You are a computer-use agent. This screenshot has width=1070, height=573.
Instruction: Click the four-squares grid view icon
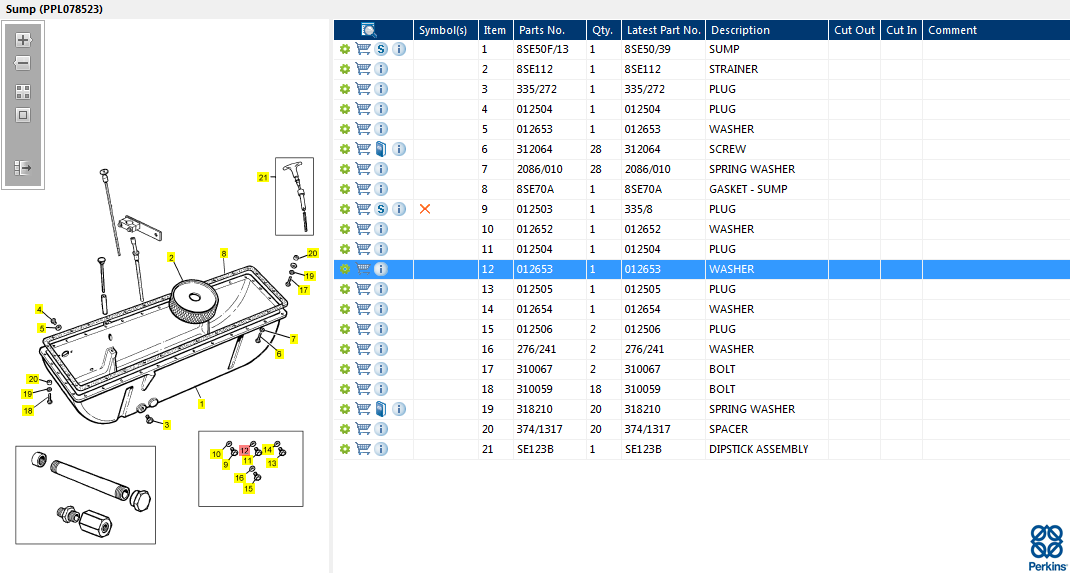23,91
